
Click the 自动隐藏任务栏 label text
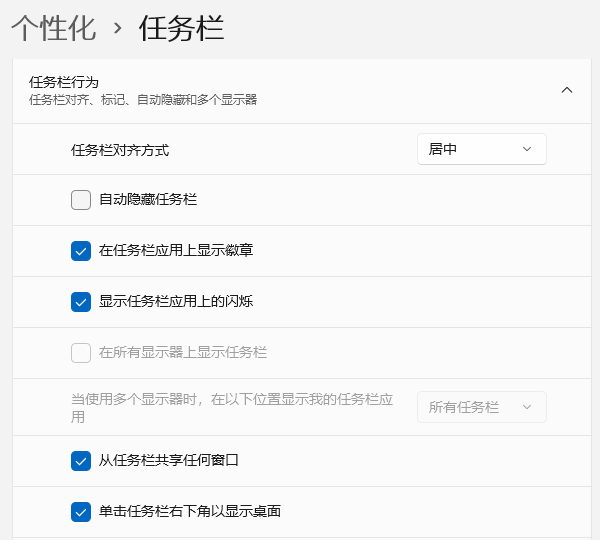click(148, 200)
